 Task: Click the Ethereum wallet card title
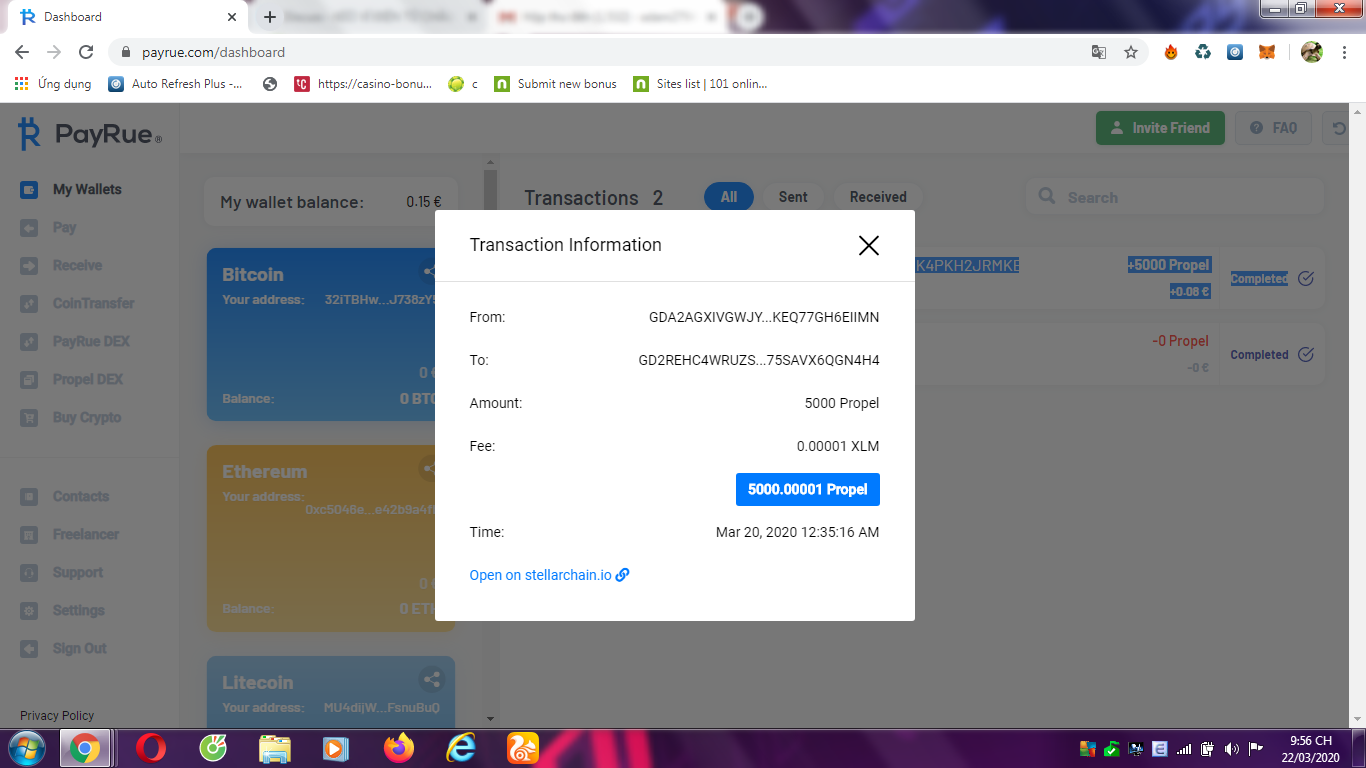(x=265, y=472)
